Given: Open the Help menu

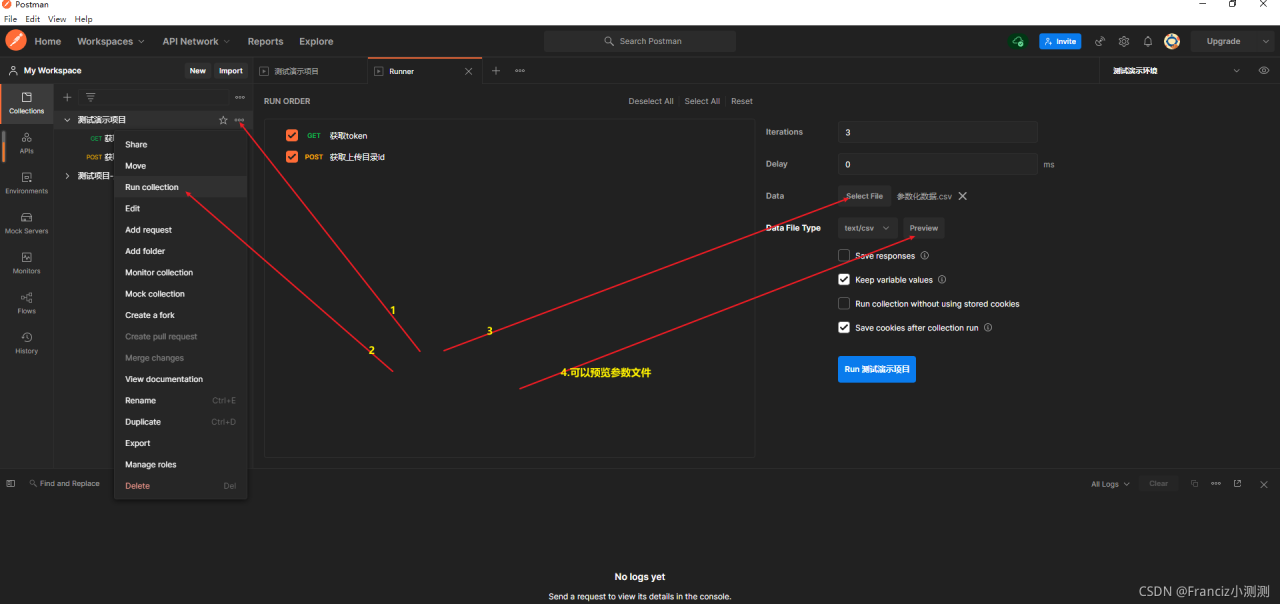Looking at the screenshot, I should pos(83,19).
